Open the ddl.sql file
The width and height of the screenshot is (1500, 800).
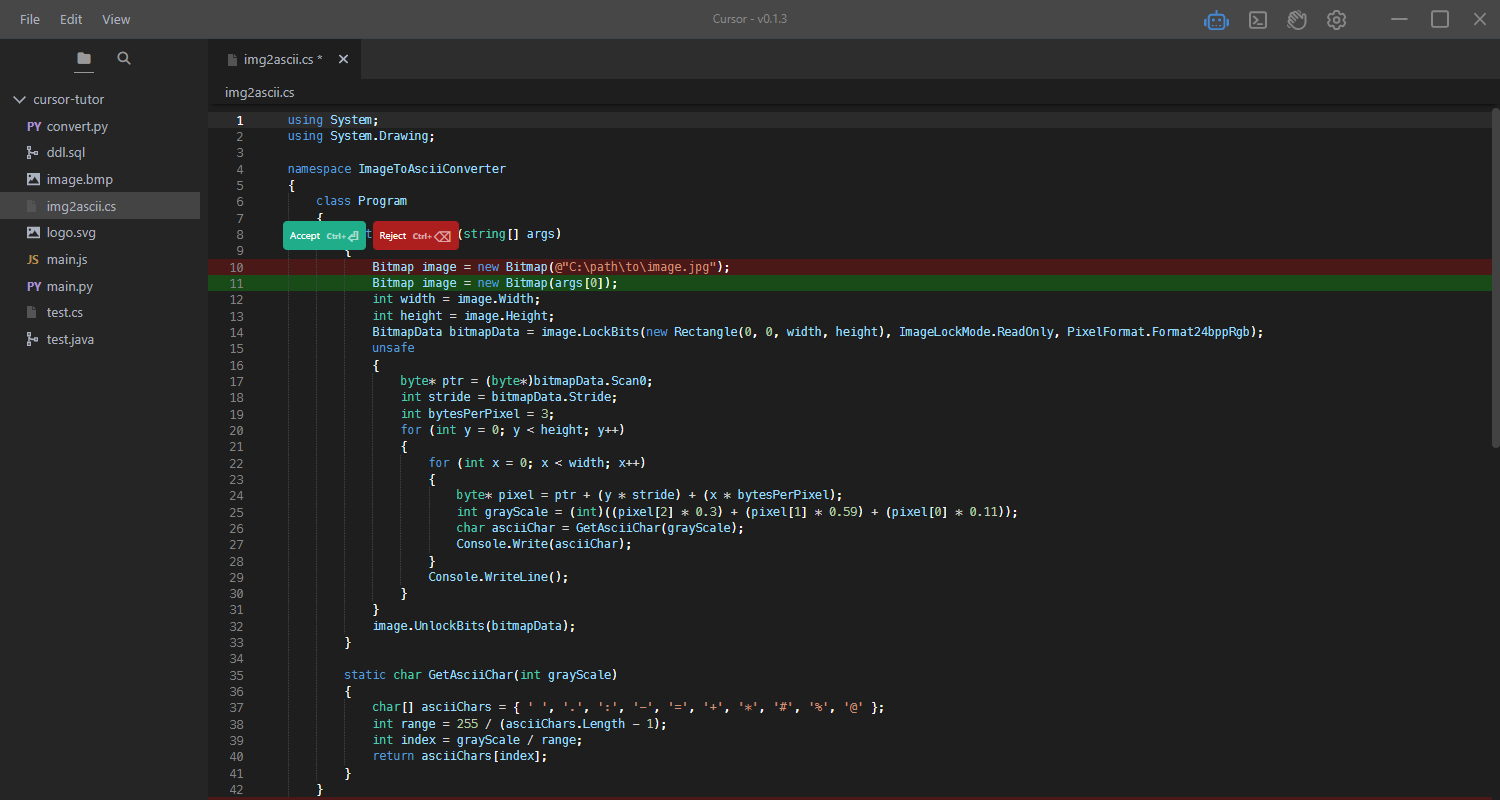coord(66,153)
